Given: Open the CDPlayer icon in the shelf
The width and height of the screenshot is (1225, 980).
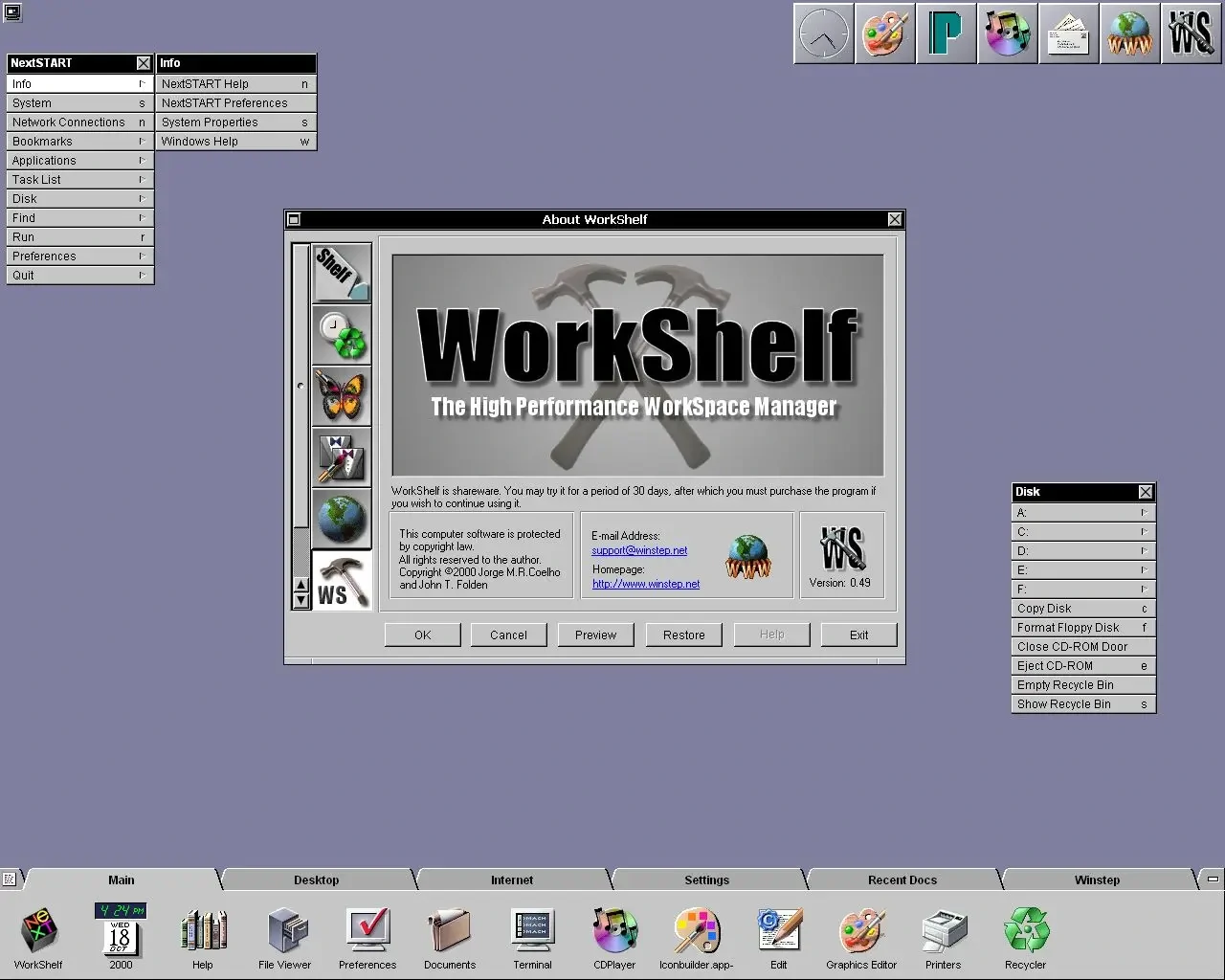Looking at the screenshot, I should click(614, 932).
